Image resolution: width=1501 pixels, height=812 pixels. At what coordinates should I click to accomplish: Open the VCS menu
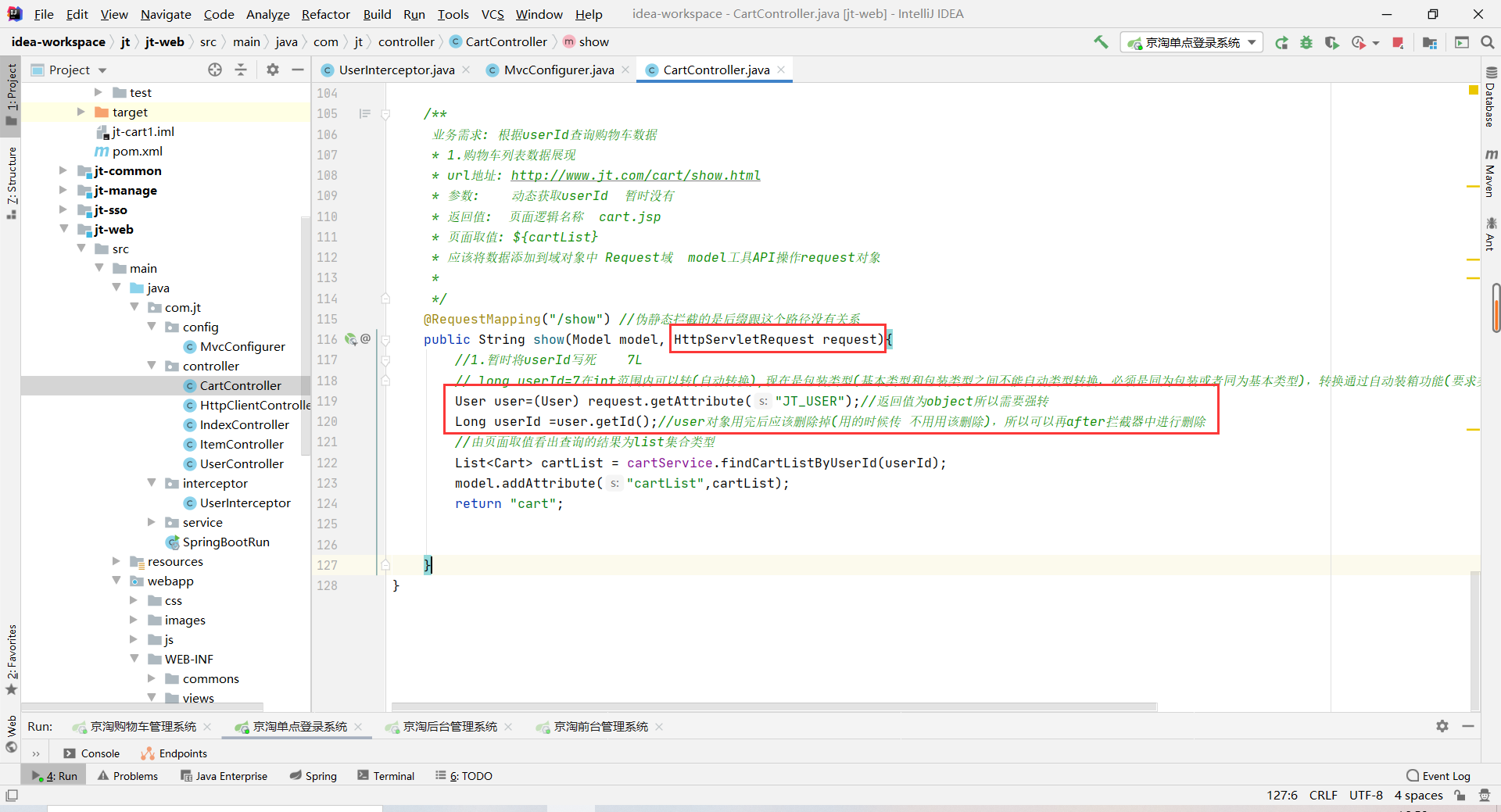click(x=493, y=14)
